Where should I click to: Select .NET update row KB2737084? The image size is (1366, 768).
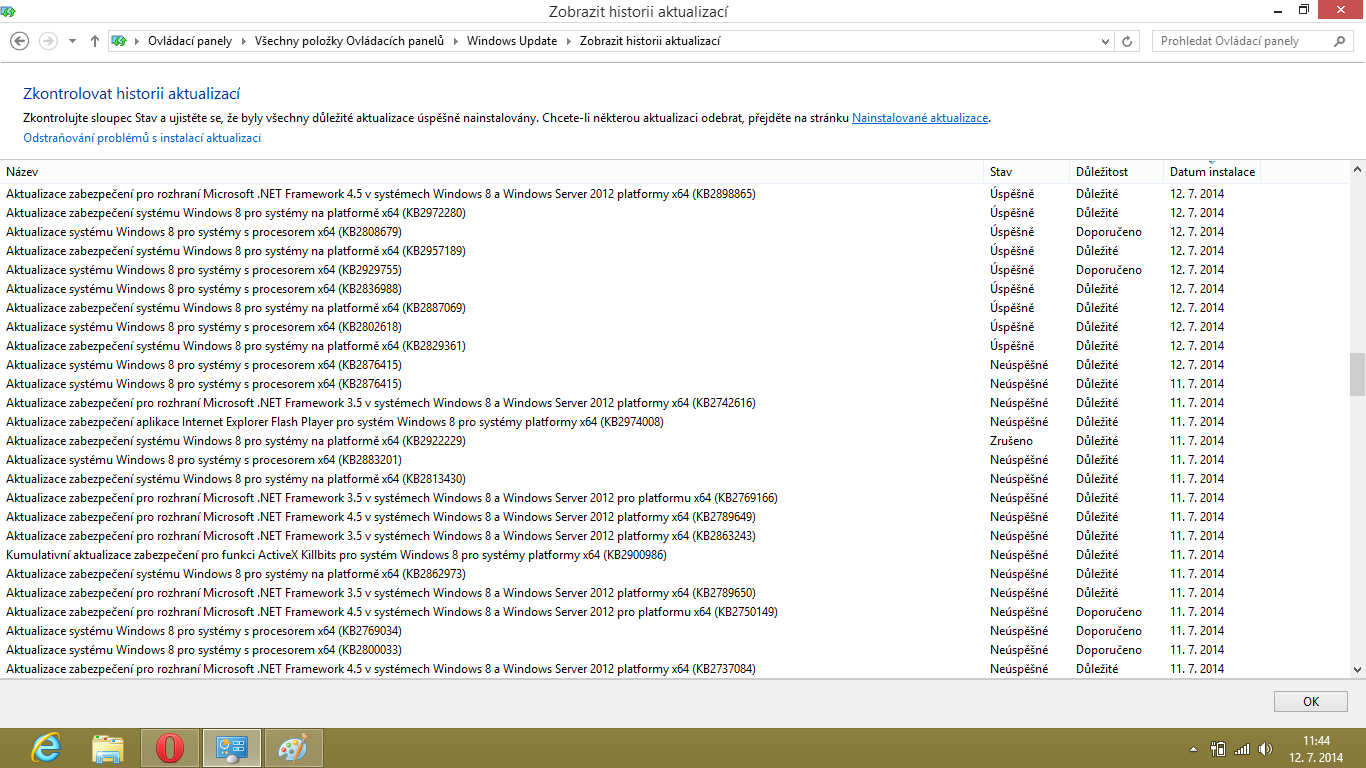coord(674,669)
